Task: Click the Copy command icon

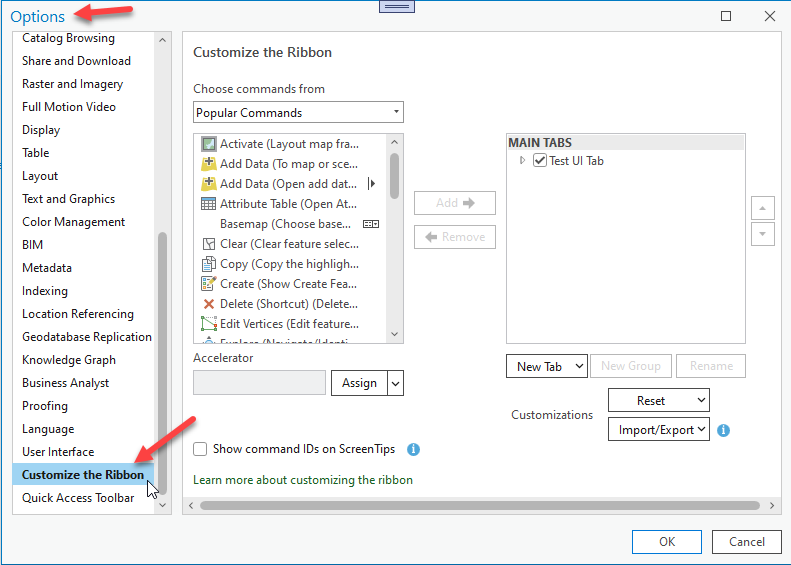Action: point(208,264)
